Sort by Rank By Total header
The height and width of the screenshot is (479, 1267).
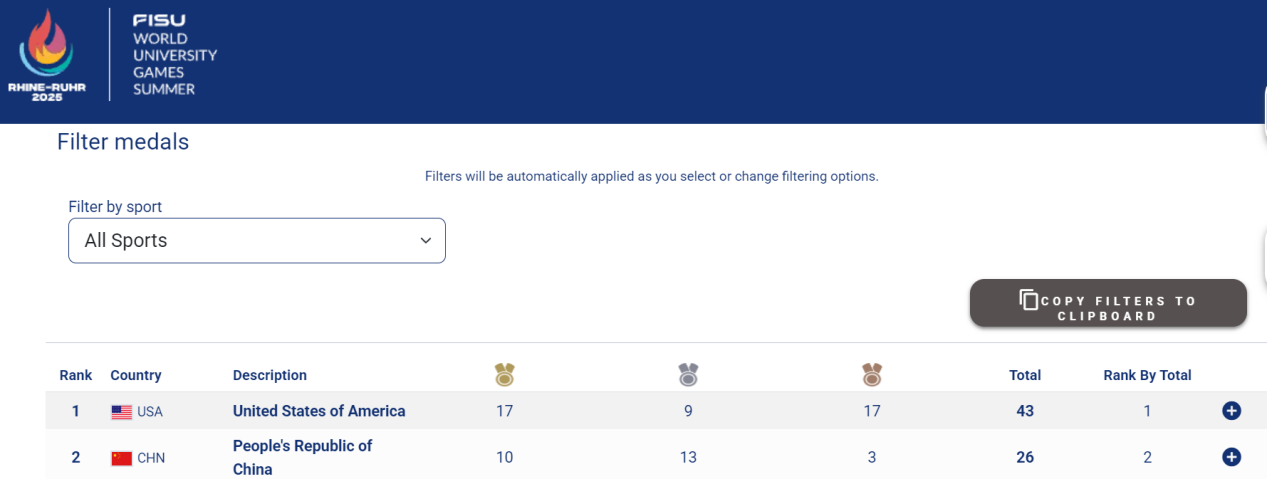point(1147,375)
